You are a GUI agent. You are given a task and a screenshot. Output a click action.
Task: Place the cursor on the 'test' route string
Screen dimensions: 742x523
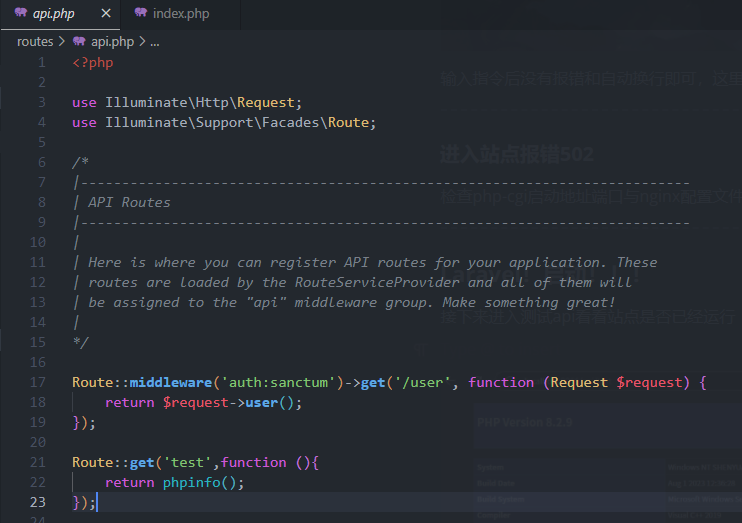point(189,462)
